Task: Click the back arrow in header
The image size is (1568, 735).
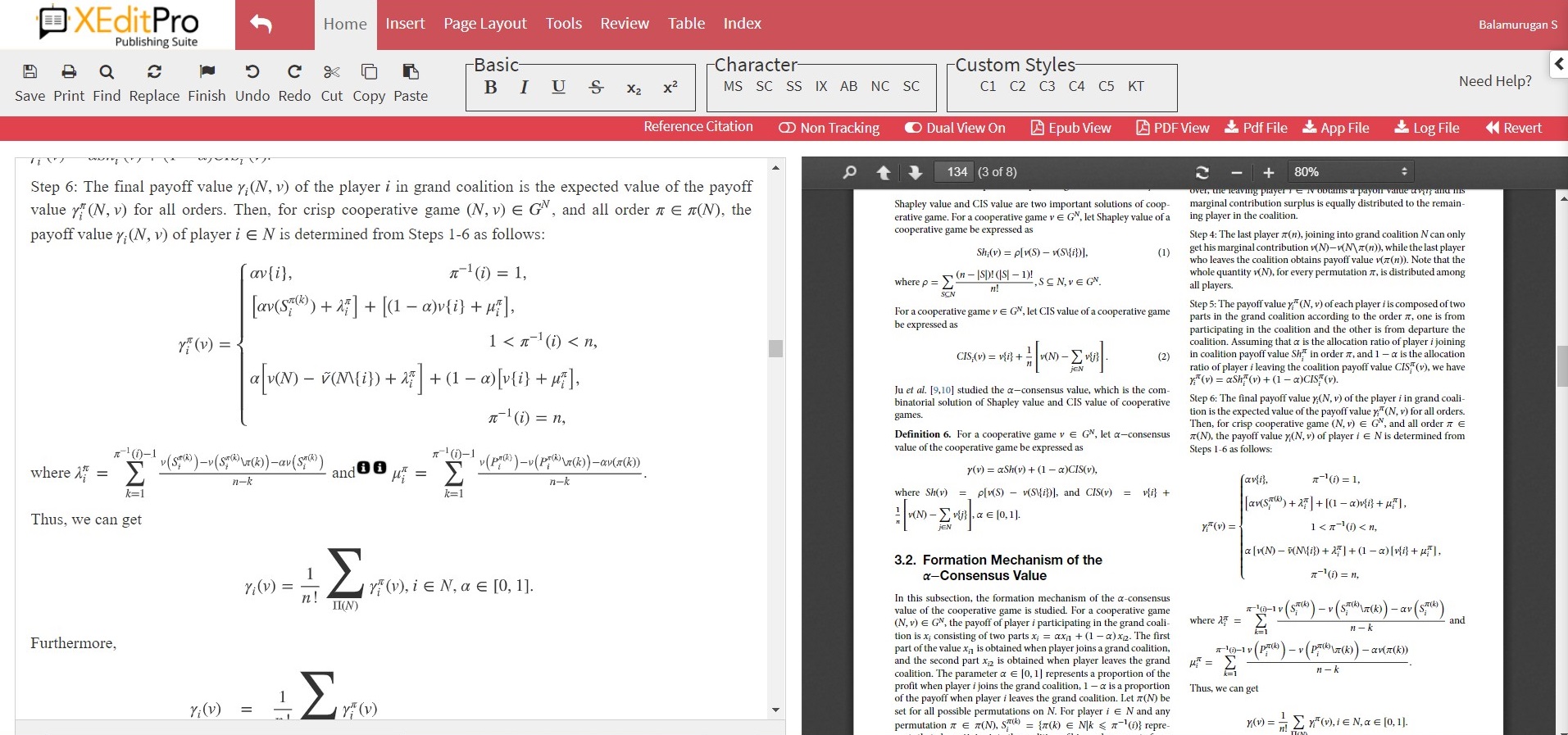Action: point(261,24)
